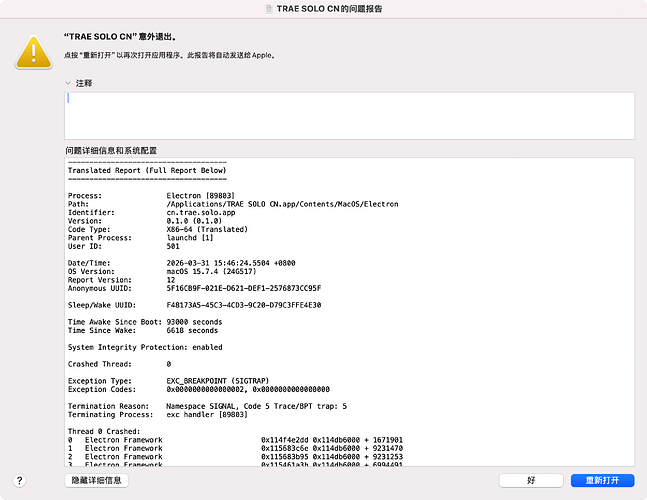
Task: Click the 重新打开 instruction sentence
Action: coord(170,55)
